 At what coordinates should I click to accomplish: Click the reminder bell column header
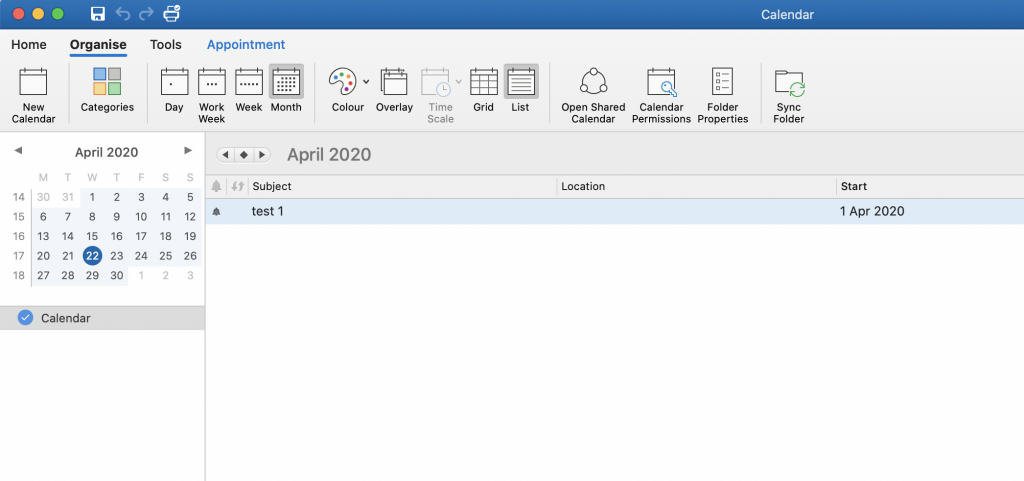217,187
